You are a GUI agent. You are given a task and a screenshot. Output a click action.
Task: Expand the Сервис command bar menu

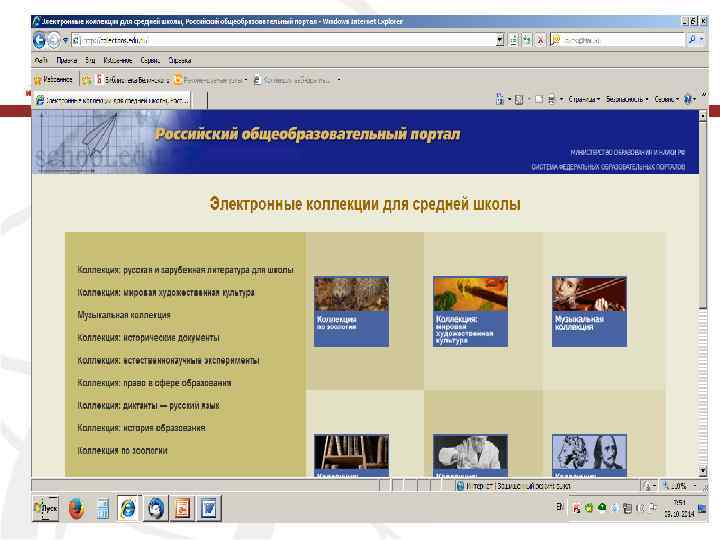[x=666, y=99]
